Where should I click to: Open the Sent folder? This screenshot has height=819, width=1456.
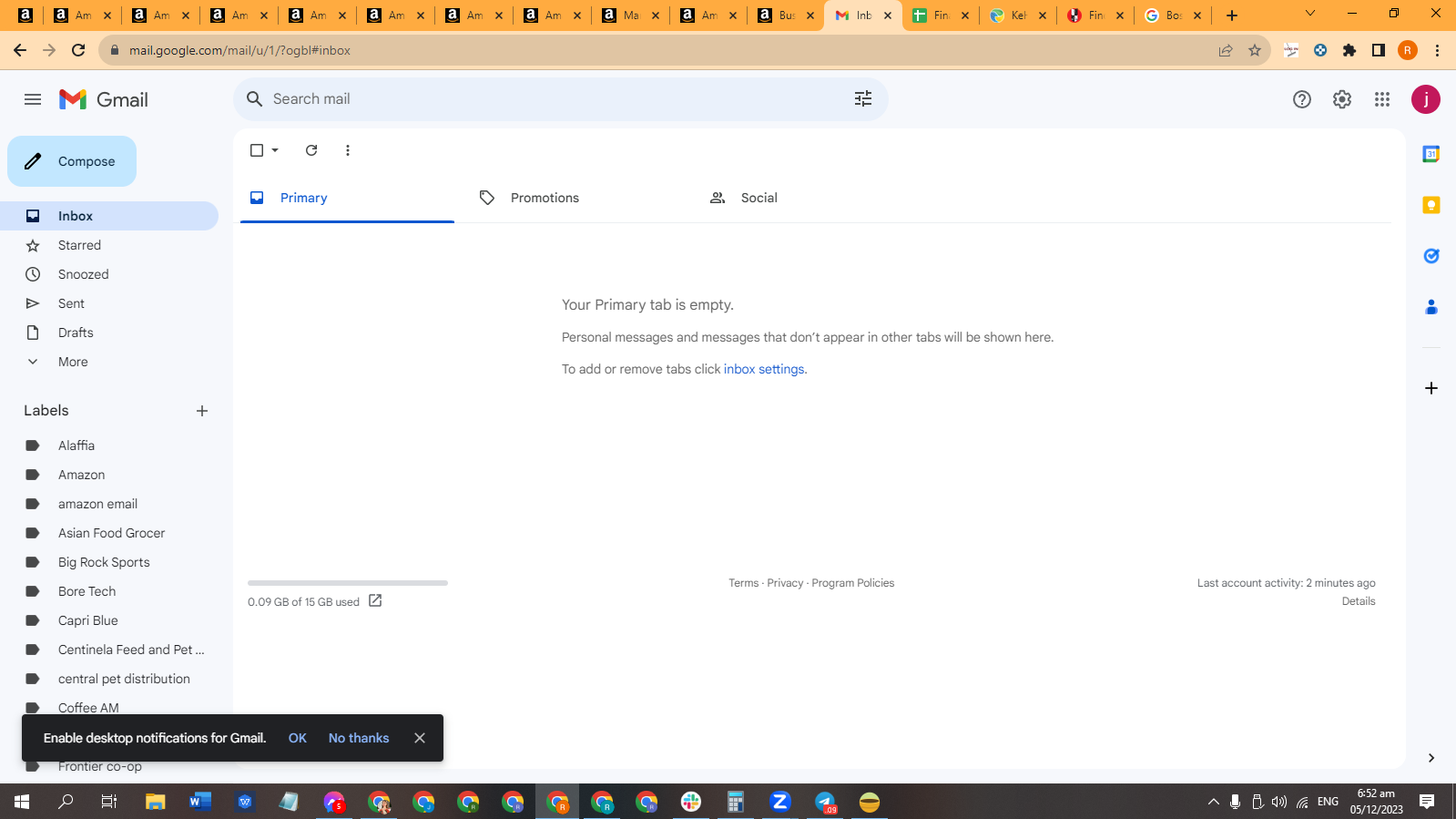pos(109,303)
